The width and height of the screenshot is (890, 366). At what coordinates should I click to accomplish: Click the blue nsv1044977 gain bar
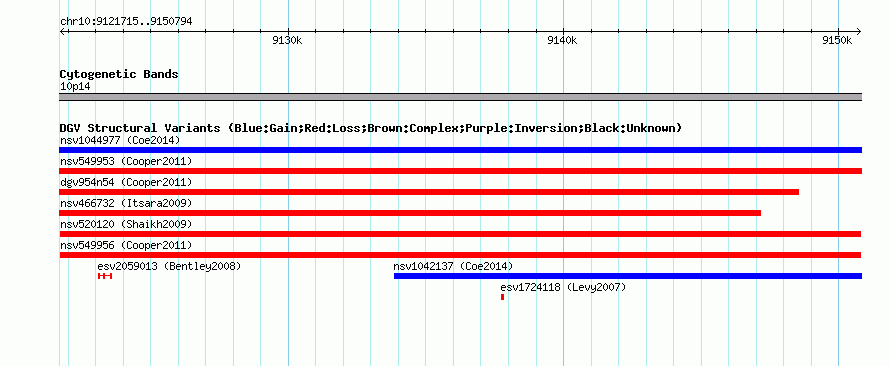[460, 150]
